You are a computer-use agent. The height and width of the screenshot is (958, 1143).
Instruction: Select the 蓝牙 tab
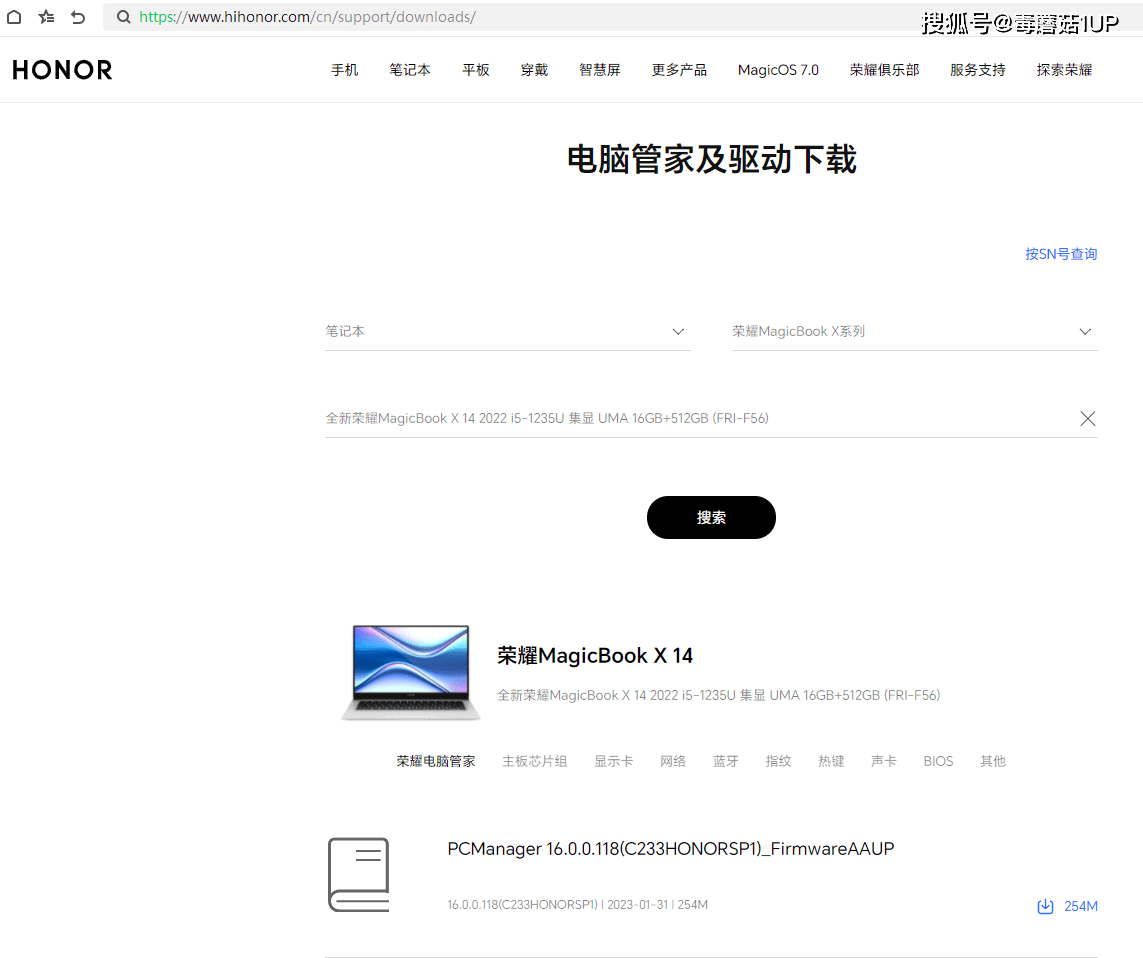[x=725, y=761]
